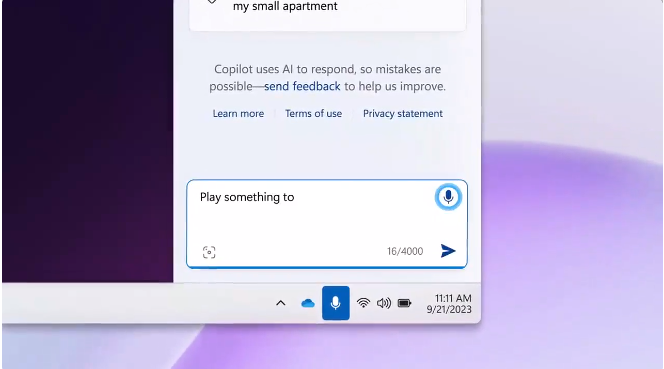Viewport: 664px width, 369px height.
Task: Open the Wi-Fi network icon in taskbar
Action: coord(363,303)
